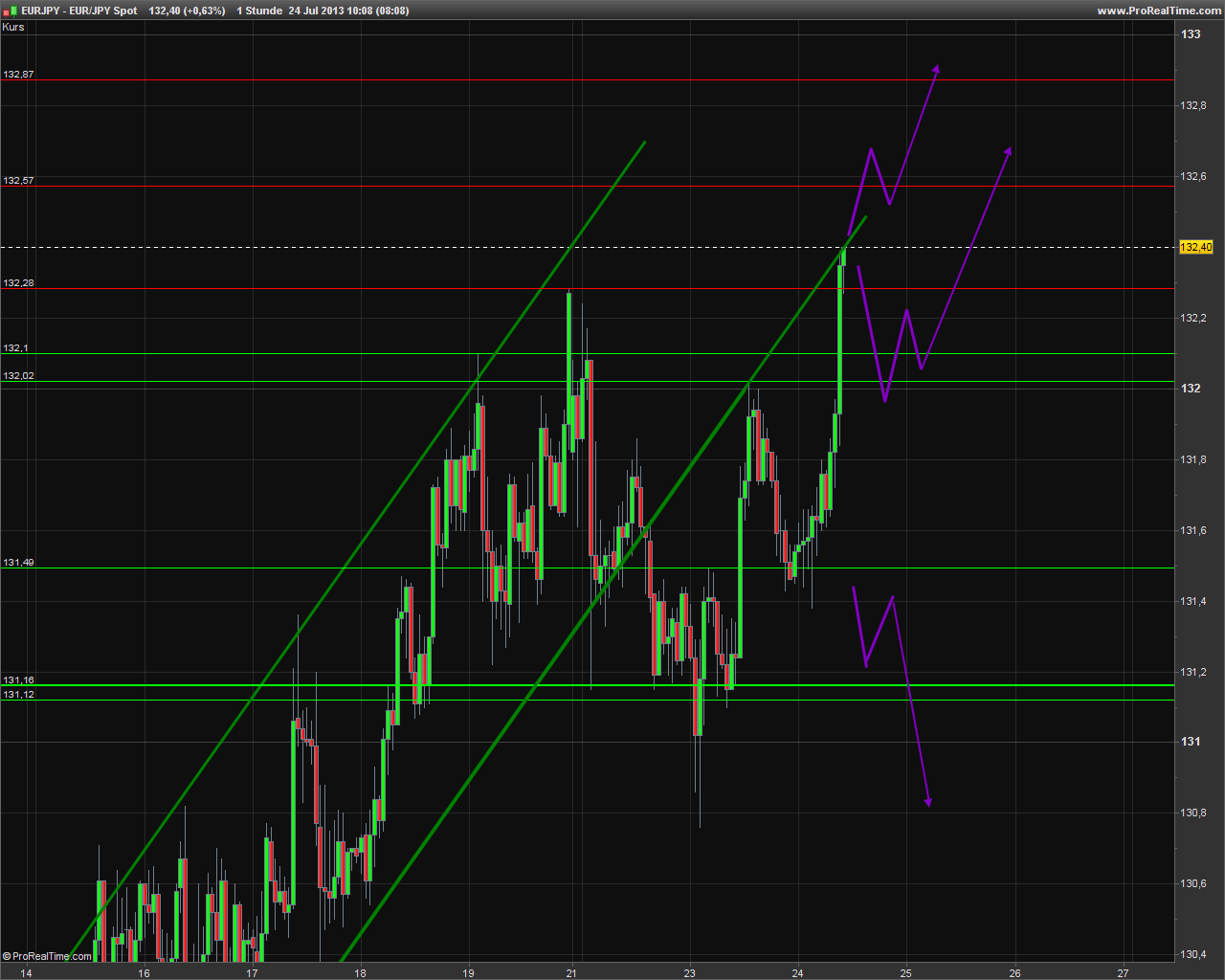The height and width of the screenshot is (980, 1225).
Task: Select the 132,1 level label
Action: (x=15, y=347)
